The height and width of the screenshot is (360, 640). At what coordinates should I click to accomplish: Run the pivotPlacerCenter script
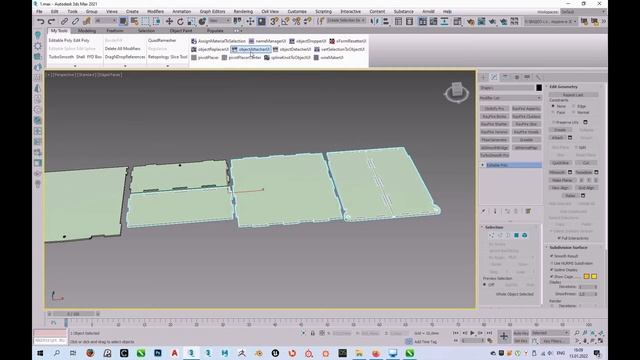[241, 58]
